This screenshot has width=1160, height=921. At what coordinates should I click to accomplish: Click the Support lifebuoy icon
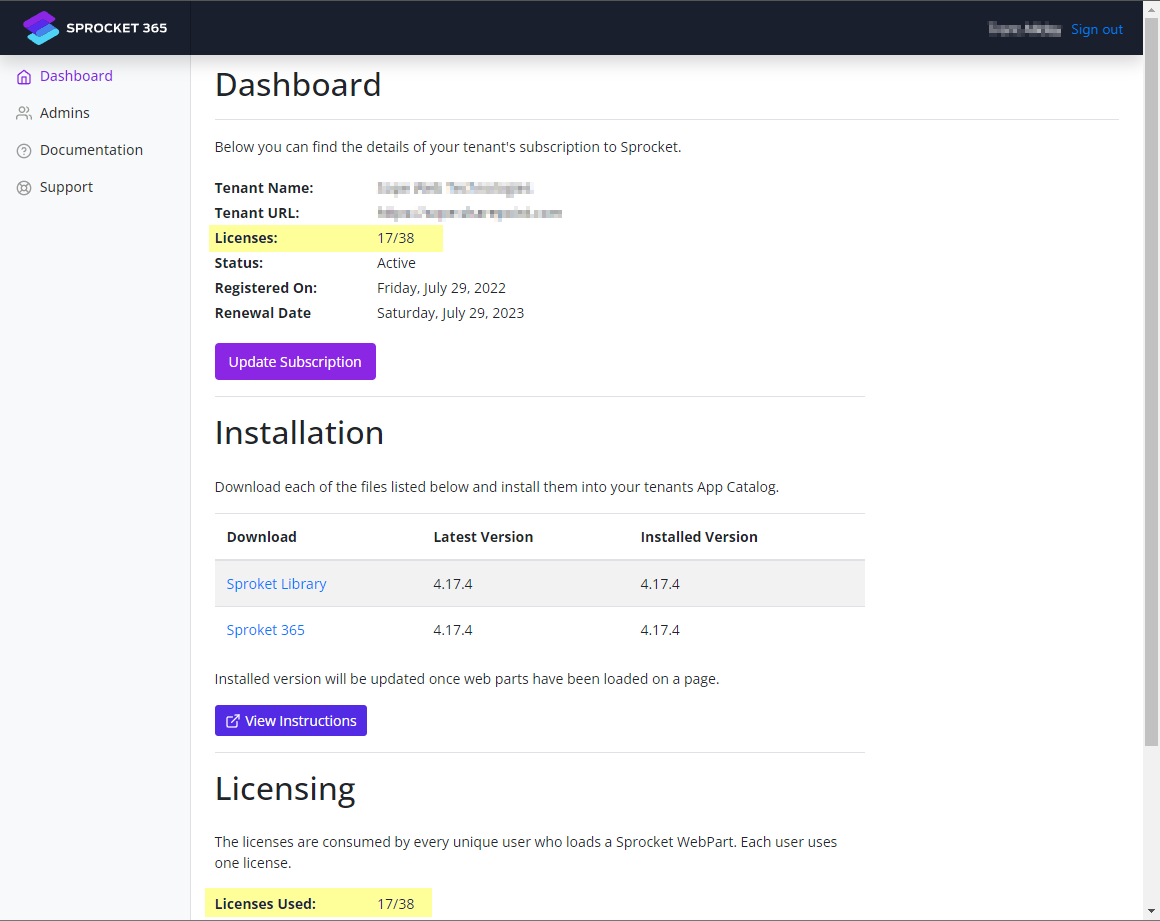coord(24,188)
